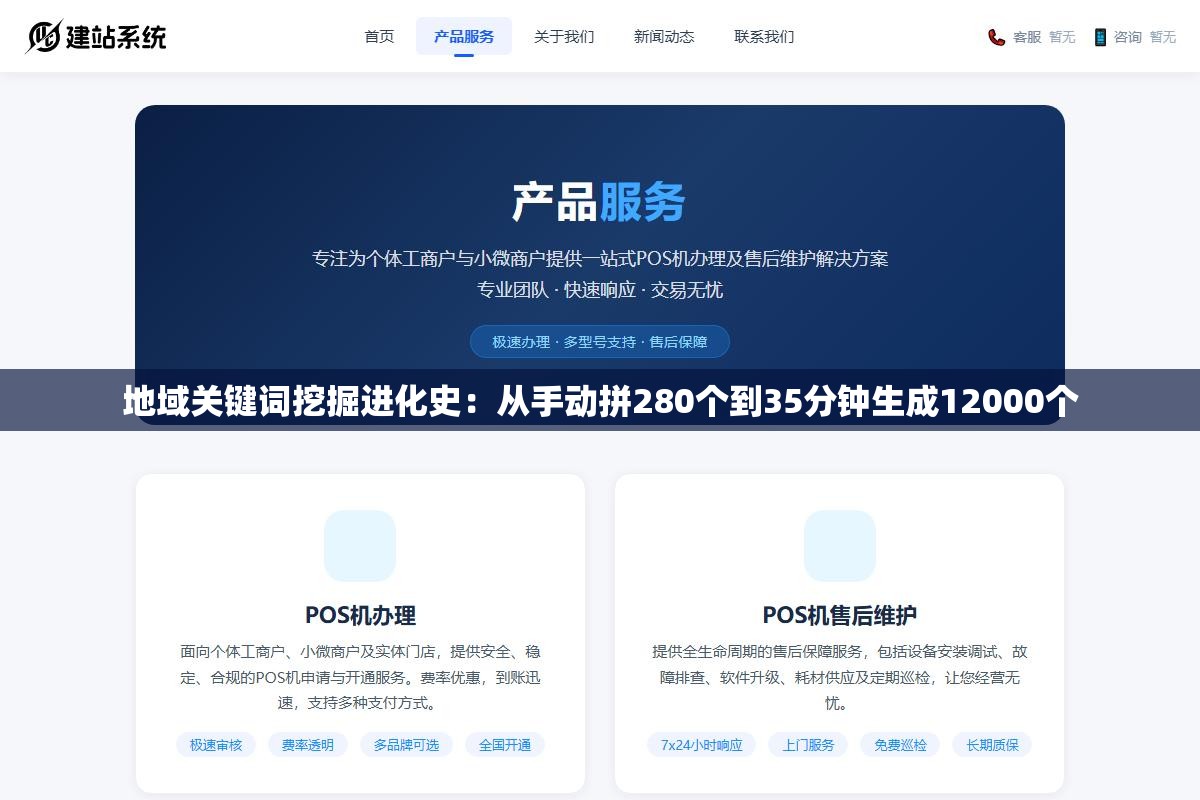Click the 极速办理 · 多型号支持 · 售后保障 pill
This screenshot has width=1200, height=800.
point(600,341)
